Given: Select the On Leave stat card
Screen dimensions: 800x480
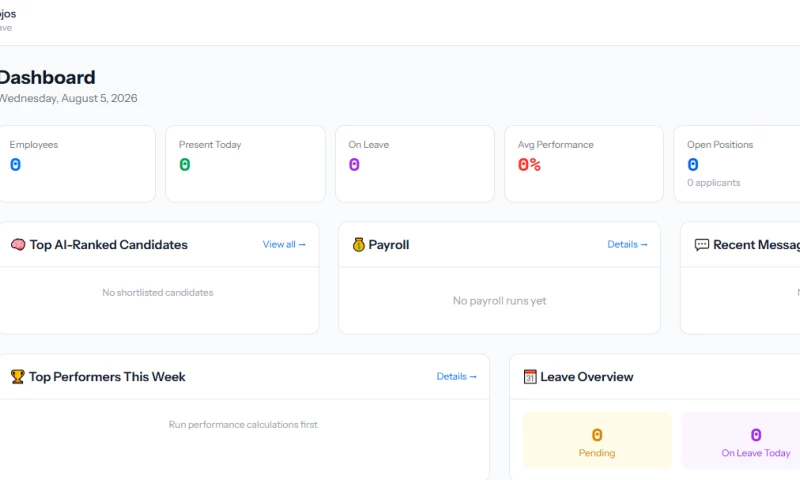Looking at the screenshot, I should coord(415,164).
